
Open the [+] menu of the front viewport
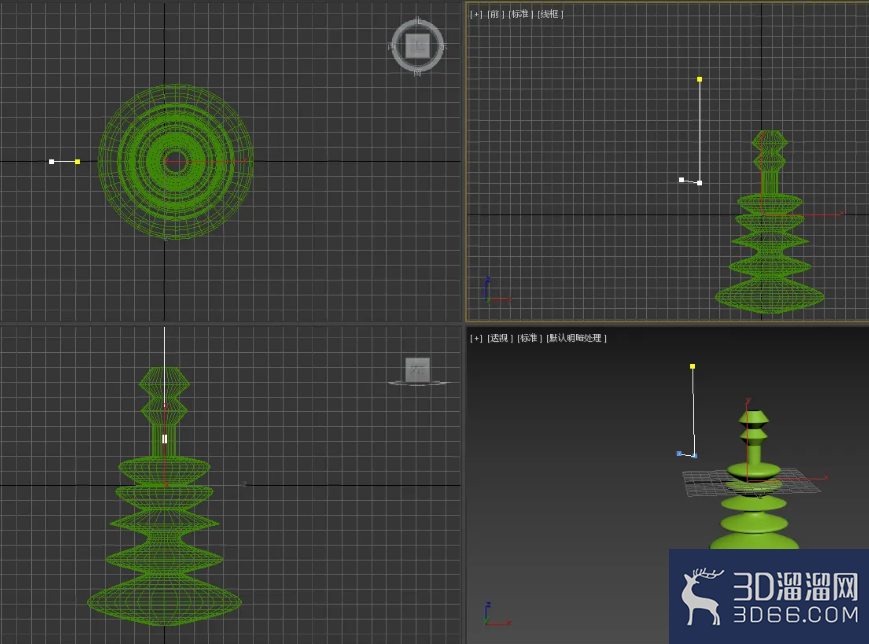click(x=476, y=14)
